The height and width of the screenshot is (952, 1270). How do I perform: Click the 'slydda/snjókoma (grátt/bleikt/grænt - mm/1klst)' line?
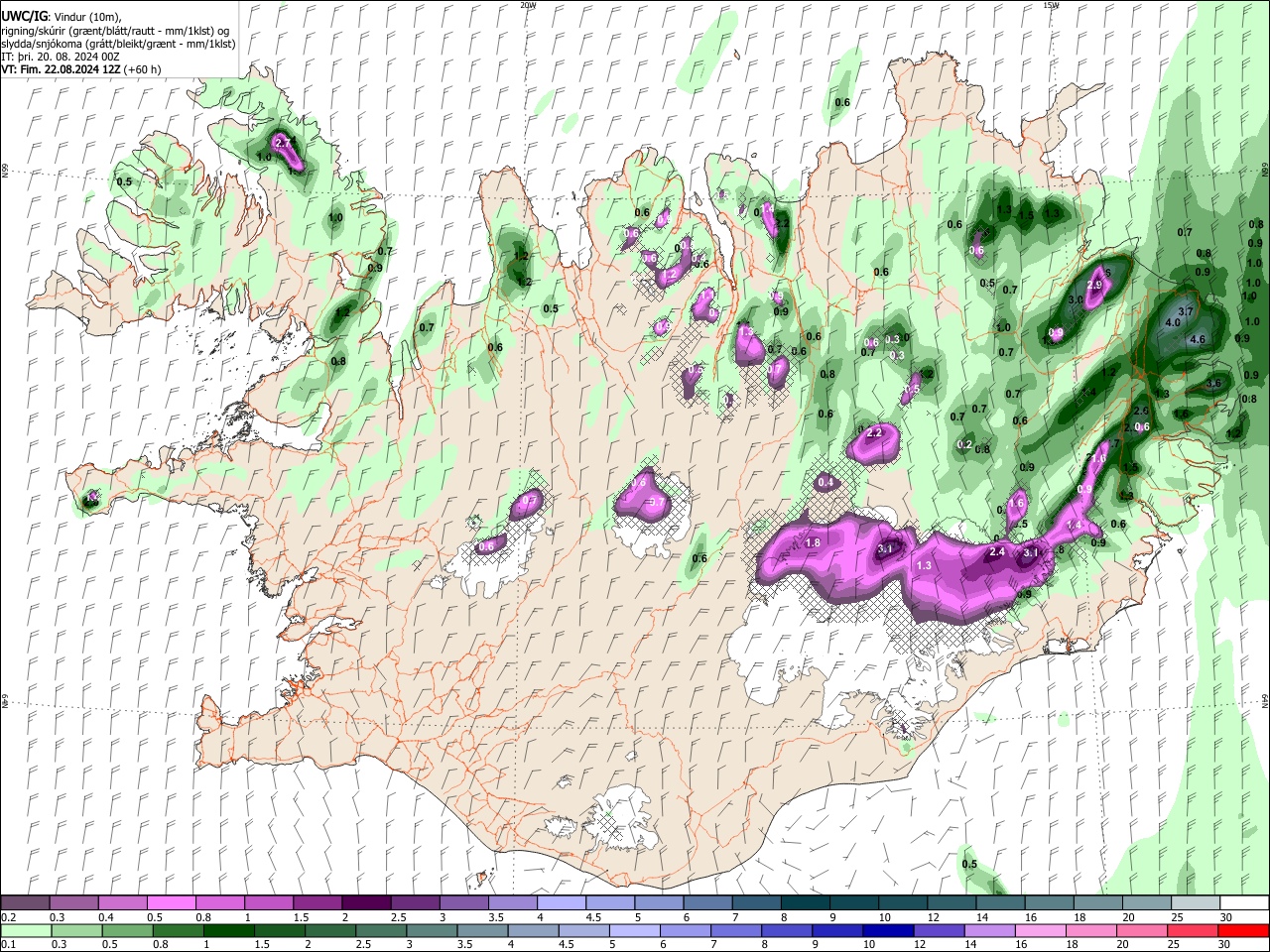tap(119, 44)
